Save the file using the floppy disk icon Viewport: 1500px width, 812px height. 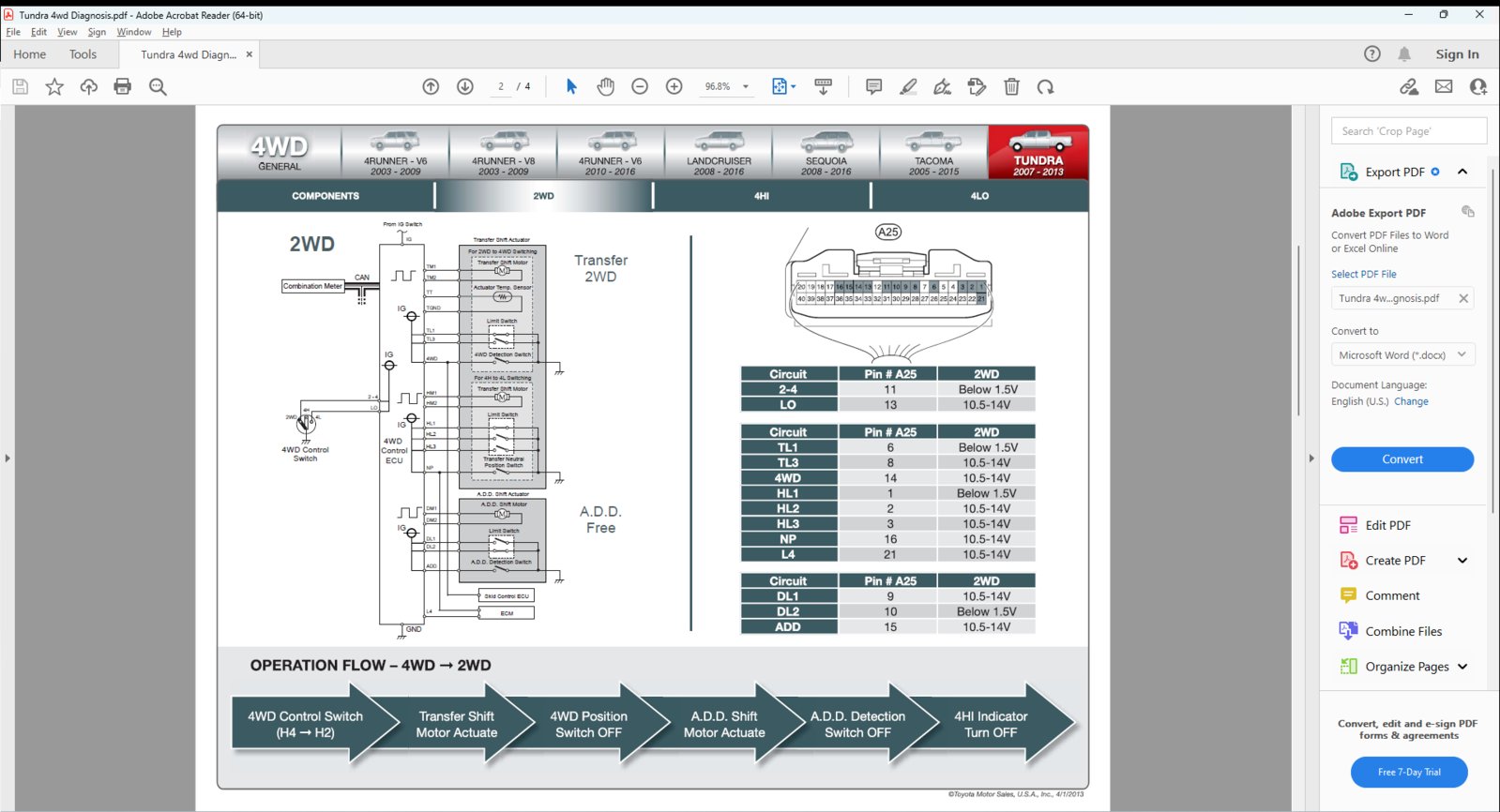click(21, 87)
